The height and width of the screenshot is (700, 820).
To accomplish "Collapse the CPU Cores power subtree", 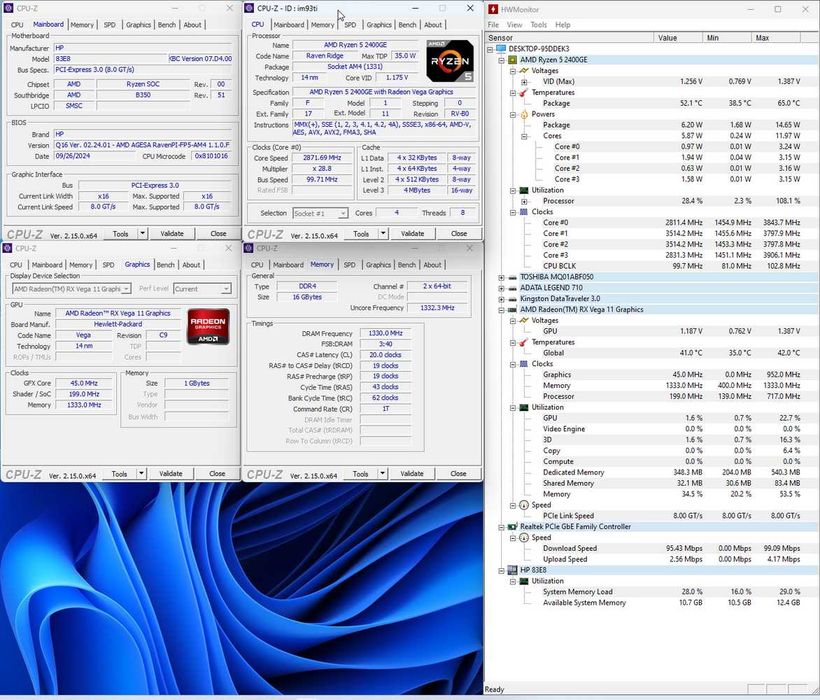I will pos(524,136).
